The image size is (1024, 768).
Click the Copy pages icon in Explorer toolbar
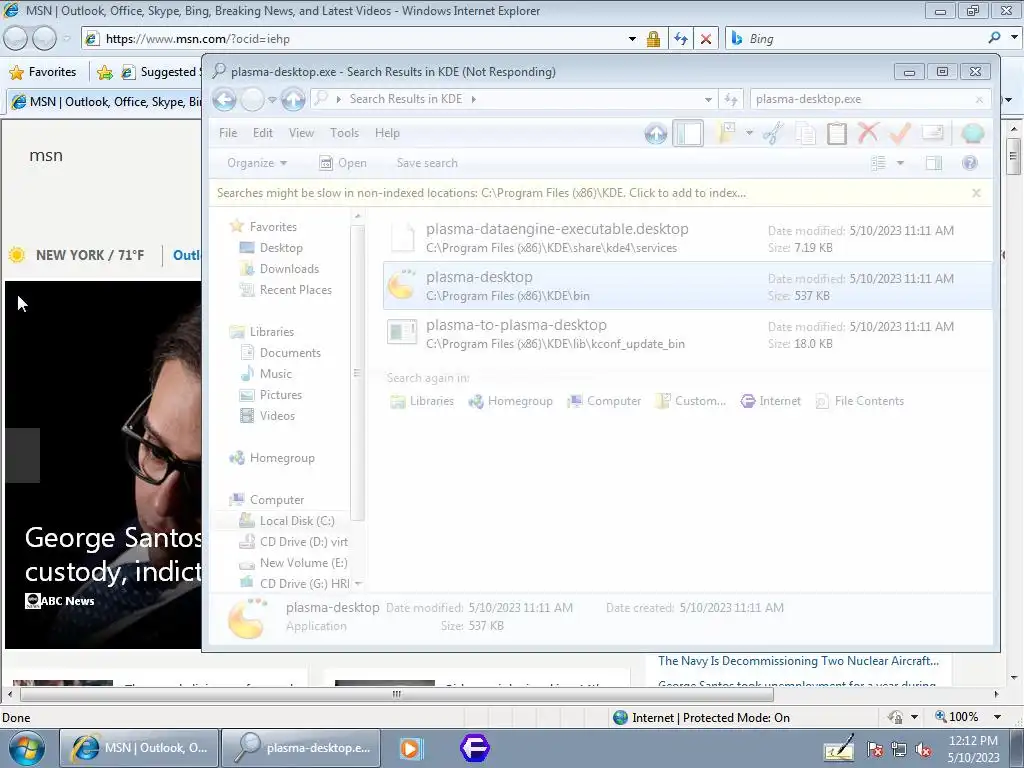[805, 133]
